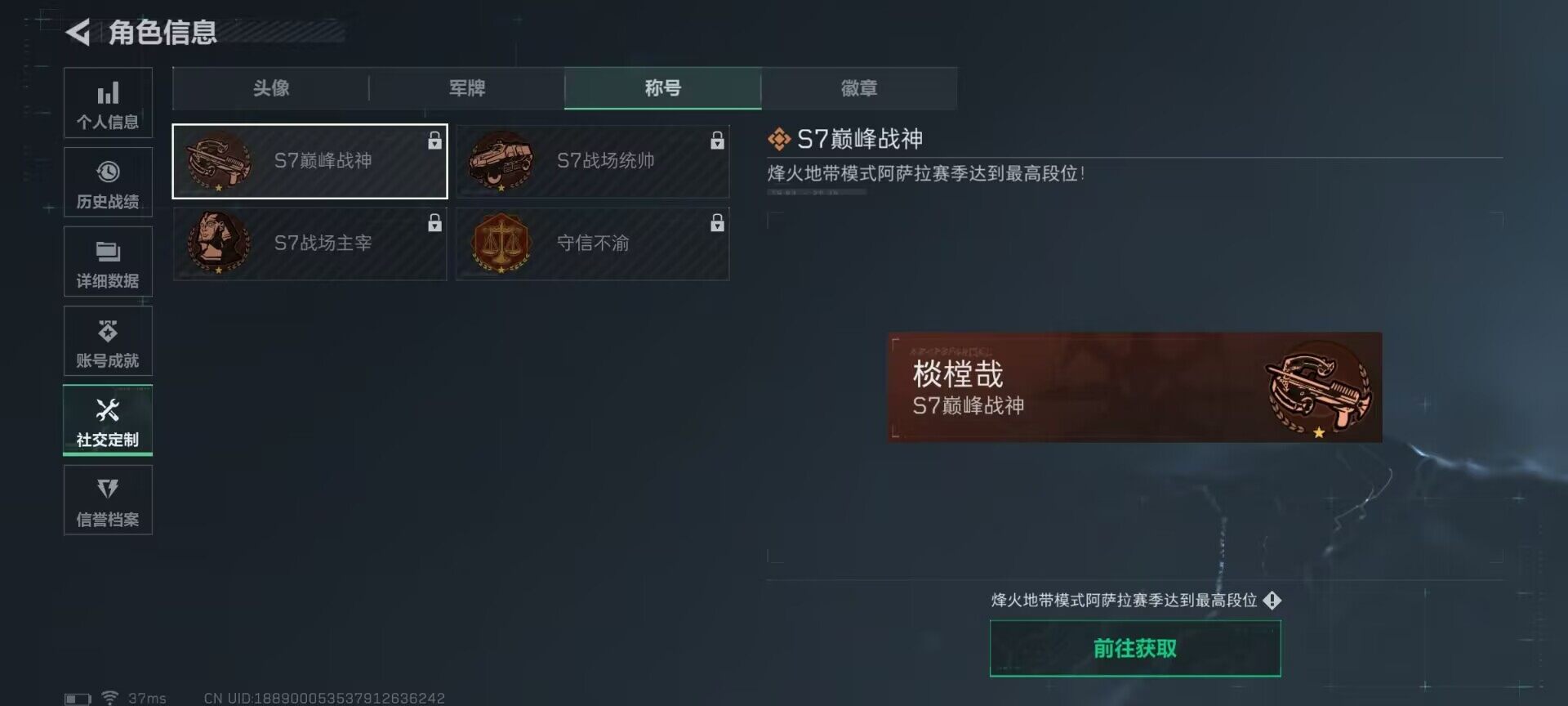The height and width of the screenshot is (706, 1568).
Task: Open the 账号成就 account achievements section
Action: coord(108,341)
